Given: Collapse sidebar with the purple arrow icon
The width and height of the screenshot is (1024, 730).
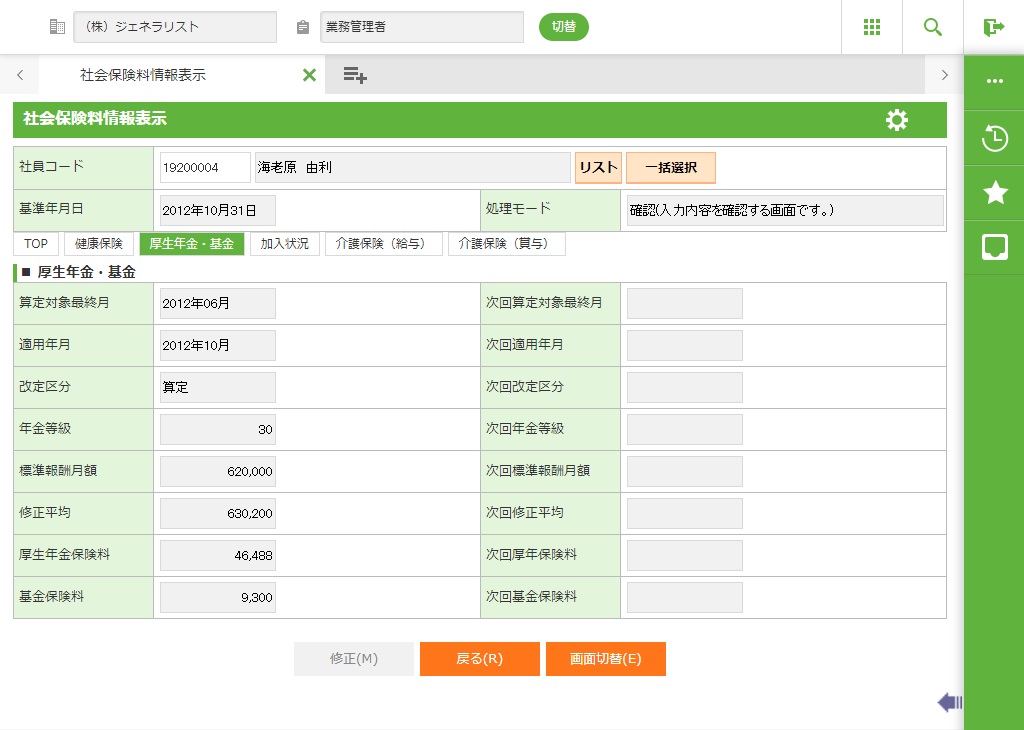Looking at the screenshot, I should (x=949, y=703).
